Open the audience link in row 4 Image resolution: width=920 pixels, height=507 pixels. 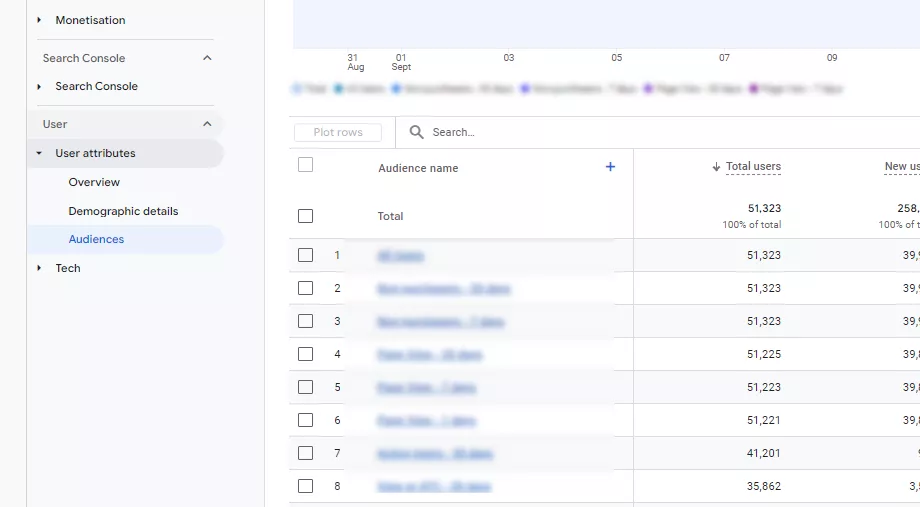(429, 354)
